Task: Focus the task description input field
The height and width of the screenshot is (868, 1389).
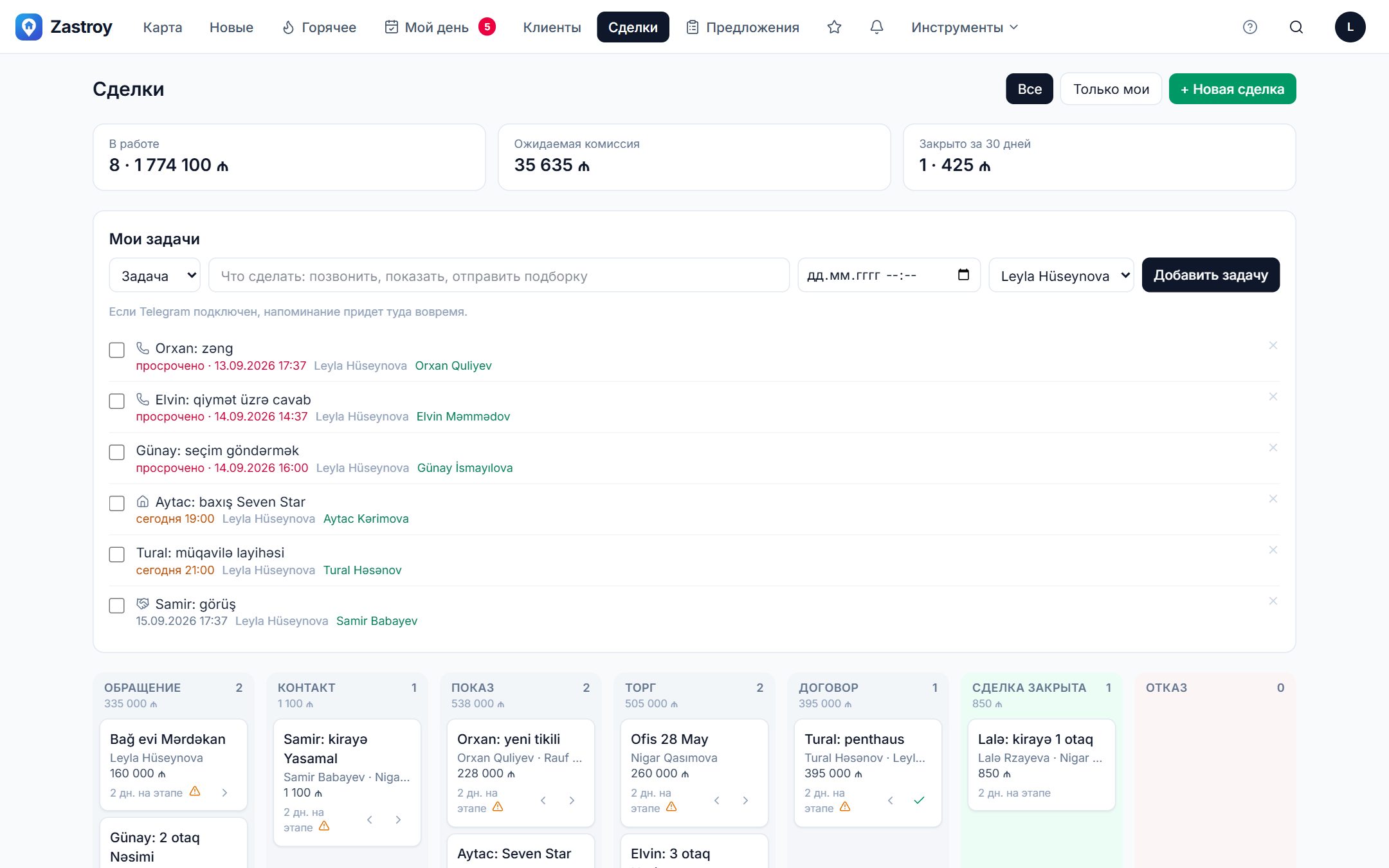Action: [499, 275]
